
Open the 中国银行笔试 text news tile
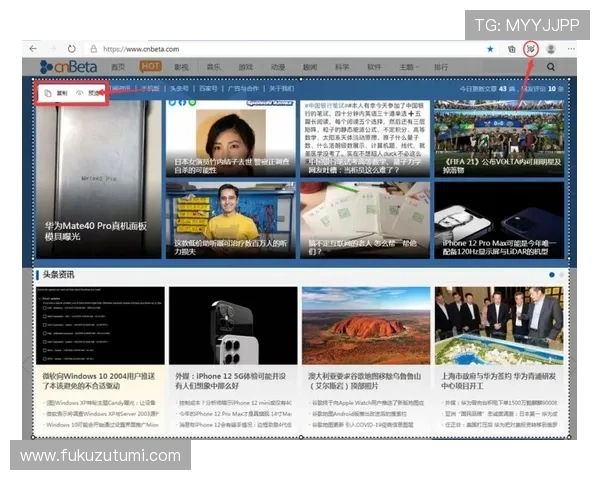[365, 139]
